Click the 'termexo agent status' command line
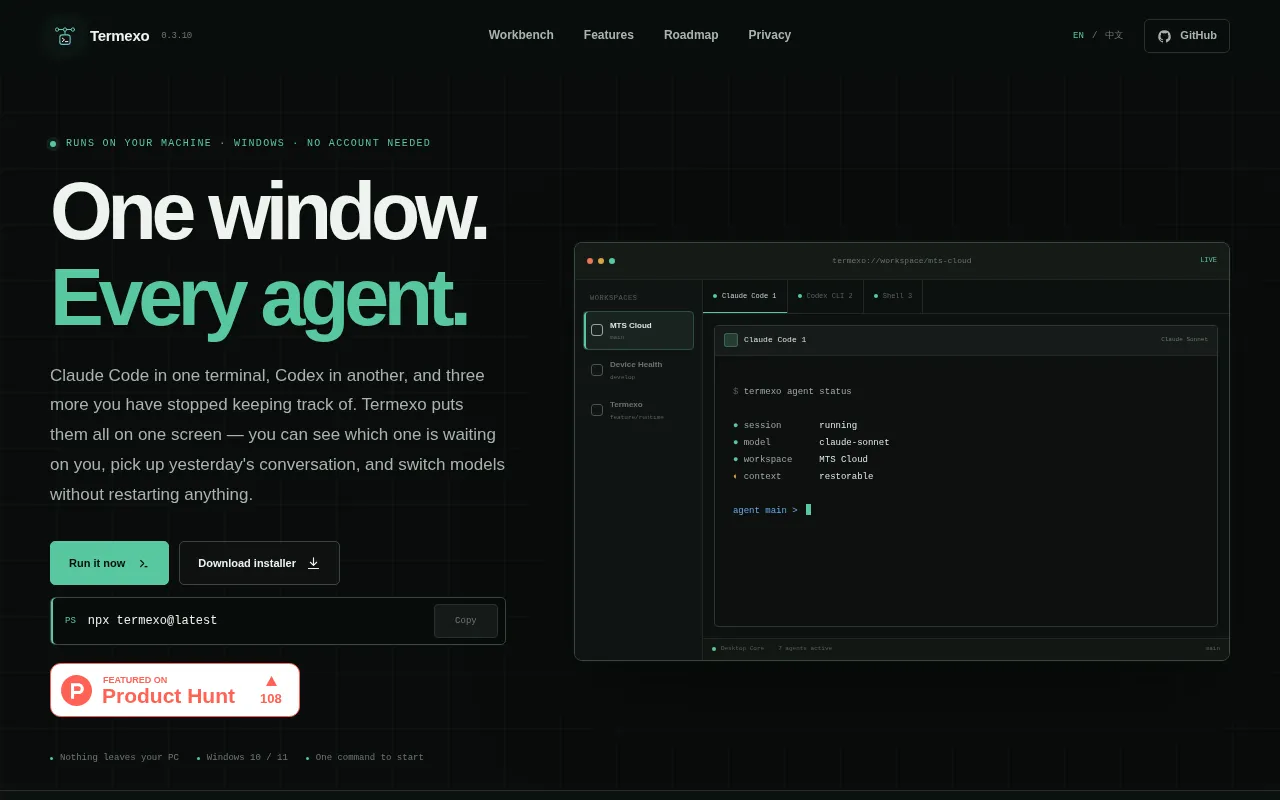 pos(797,392)
